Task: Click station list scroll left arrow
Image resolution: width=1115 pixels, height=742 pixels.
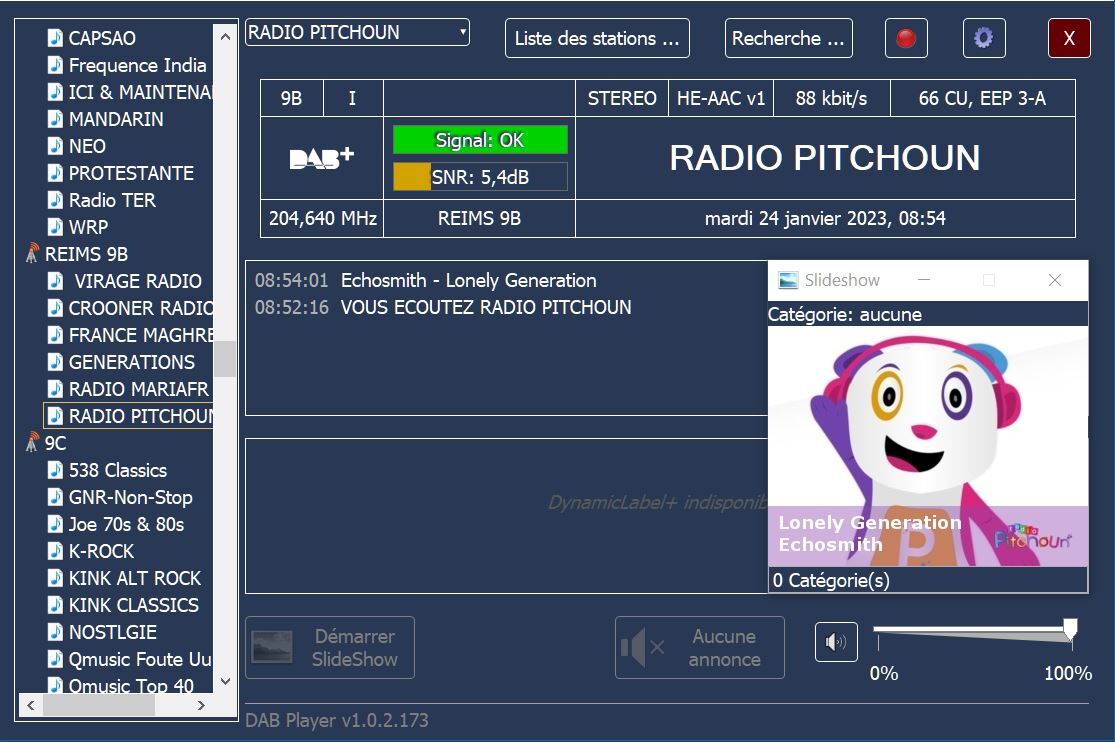Action: point(31,706)
